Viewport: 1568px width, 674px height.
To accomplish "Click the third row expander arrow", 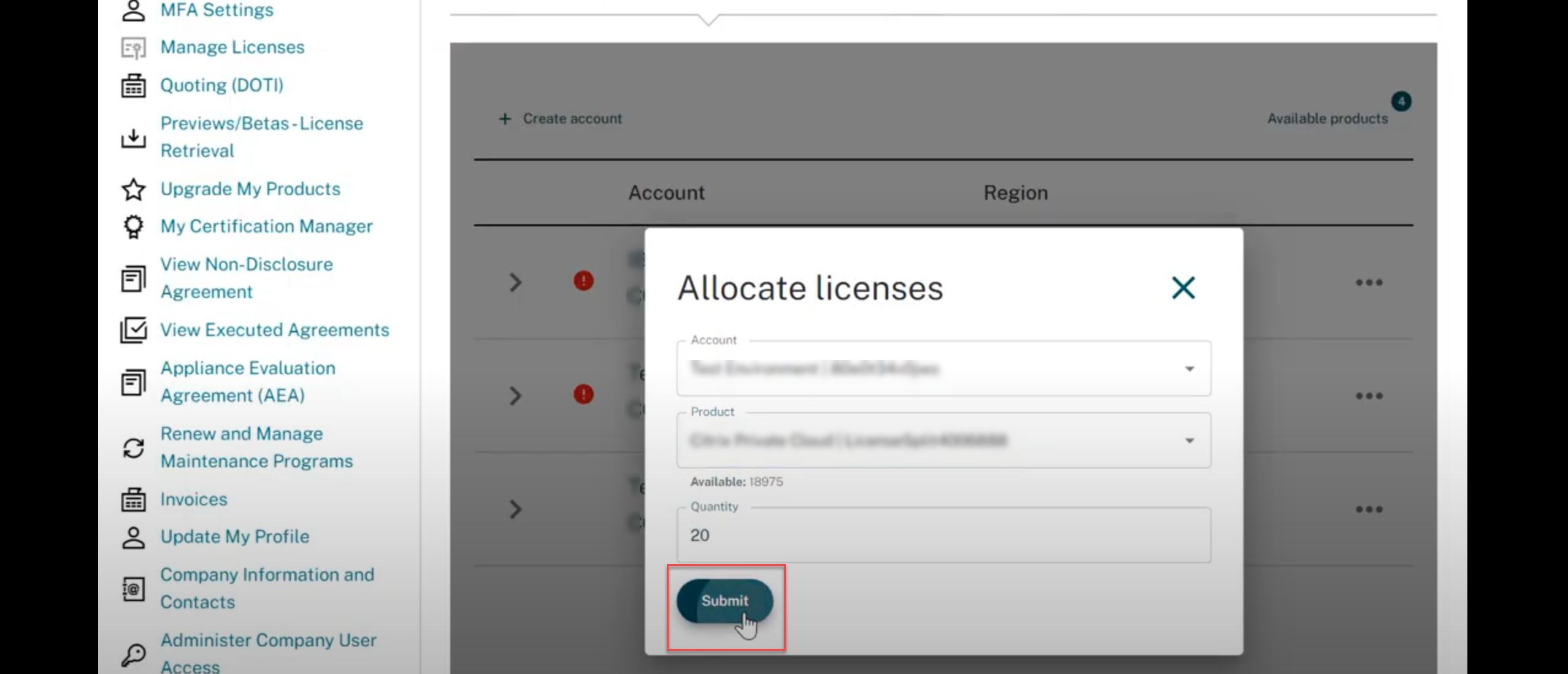I will click(x=516, y=509).
